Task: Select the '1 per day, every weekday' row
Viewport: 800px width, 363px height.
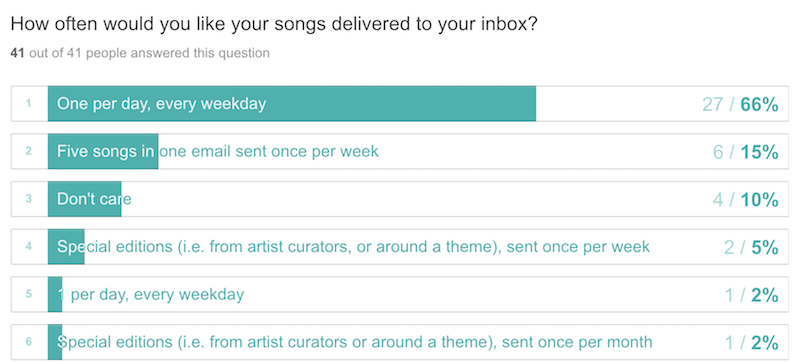Action: [399, 294]
